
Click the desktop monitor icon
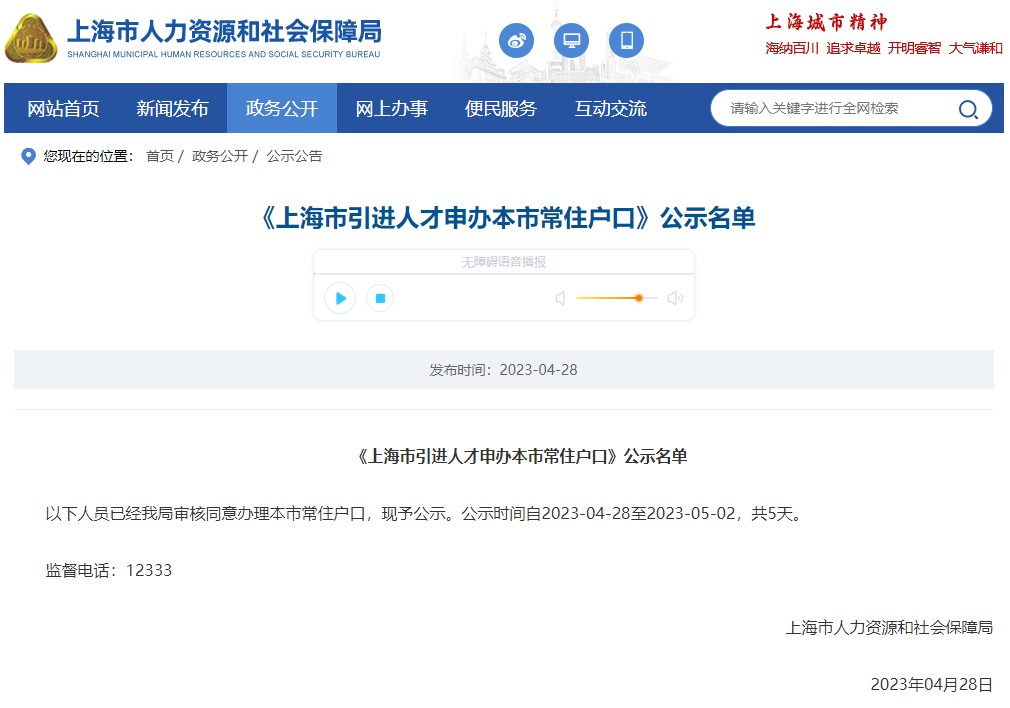(x=571, y=41)
